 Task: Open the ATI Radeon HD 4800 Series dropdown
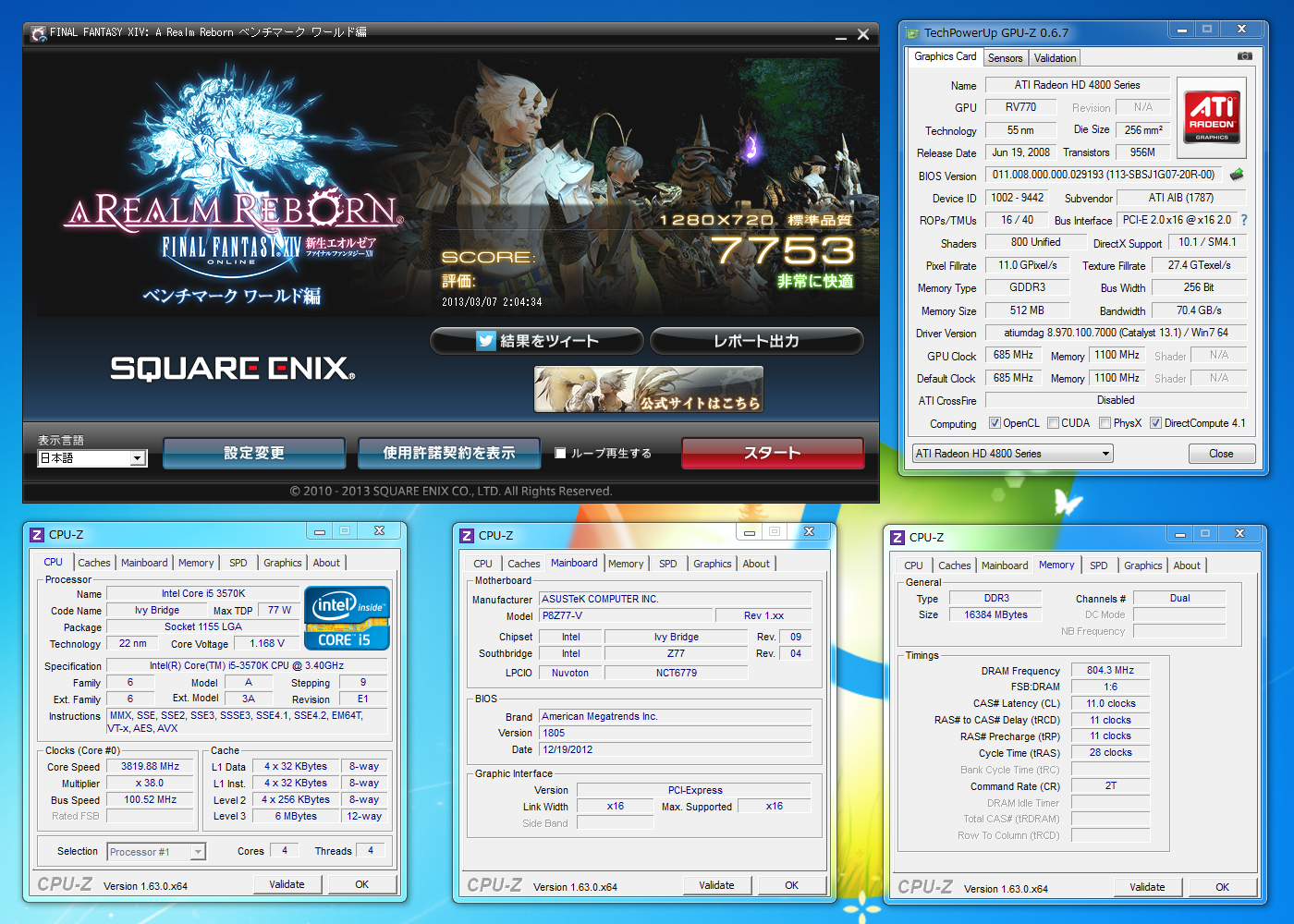click(1013, 454)
